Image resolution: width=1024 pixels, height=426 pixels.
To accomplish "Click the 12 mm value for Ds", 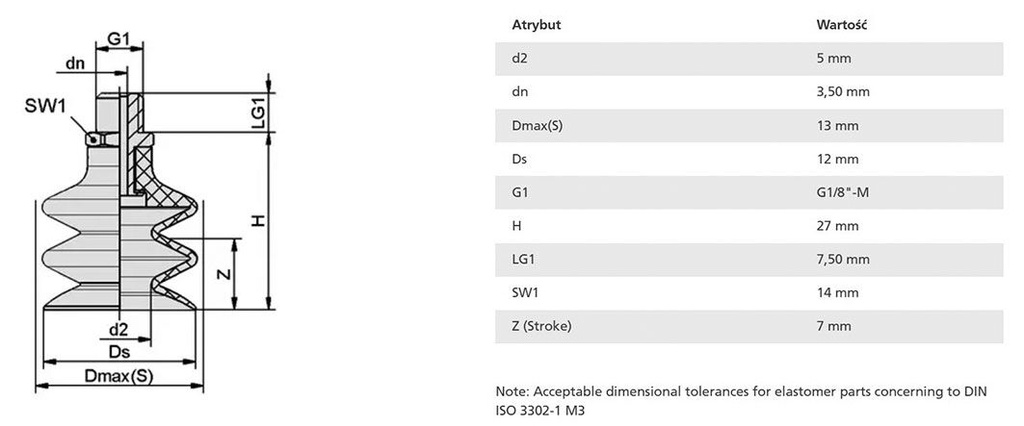I will coord(838,159).
